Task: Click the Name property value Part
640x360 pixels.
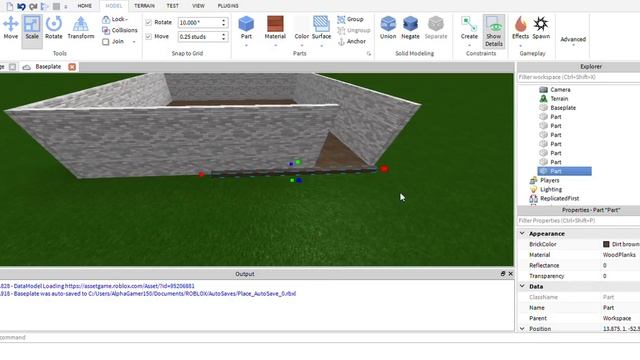Action: click(608, 308)
